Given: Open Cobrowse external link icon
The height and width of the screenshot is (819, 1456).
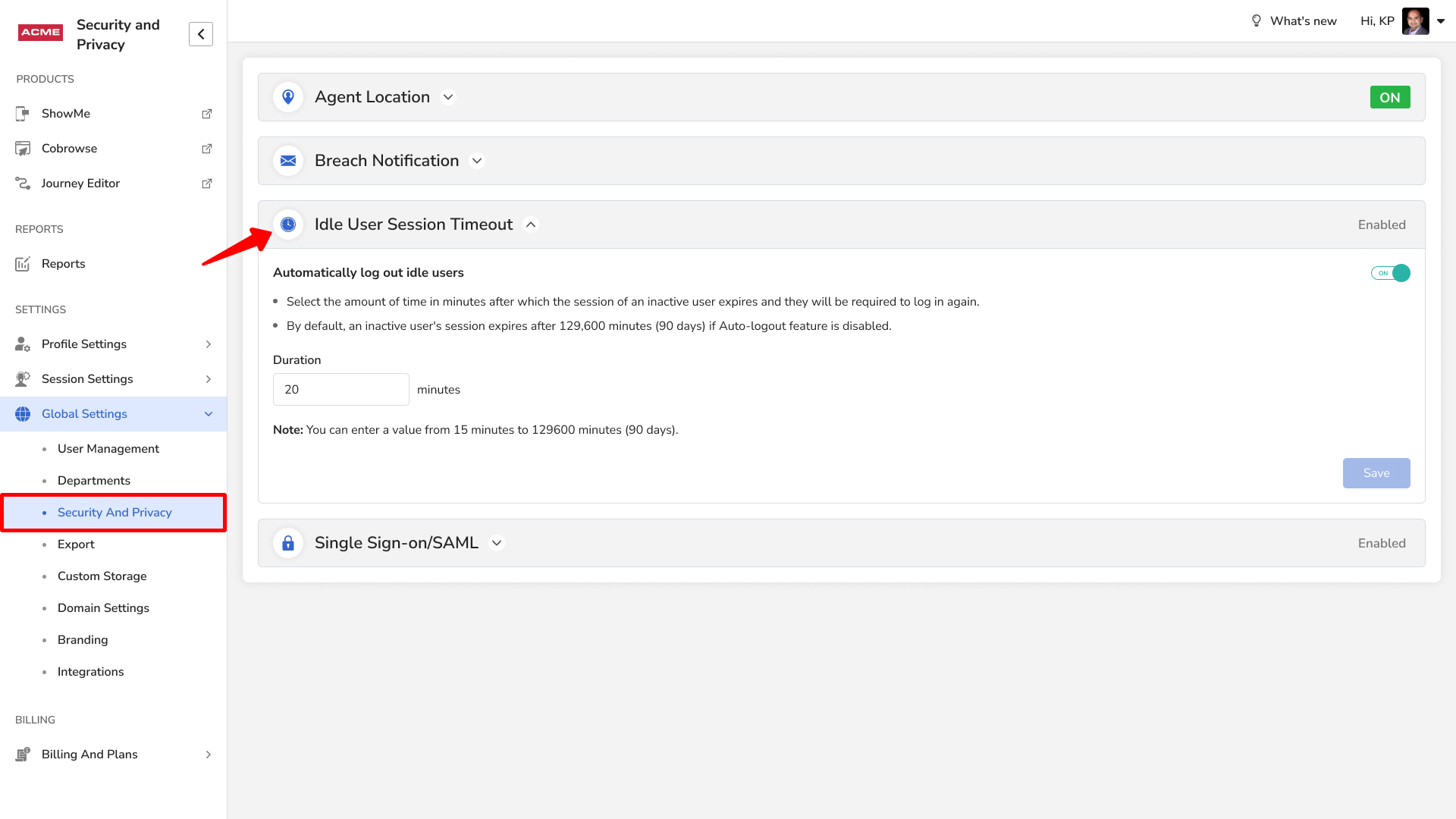Looking at the screenshot, I should coord(206,149).
